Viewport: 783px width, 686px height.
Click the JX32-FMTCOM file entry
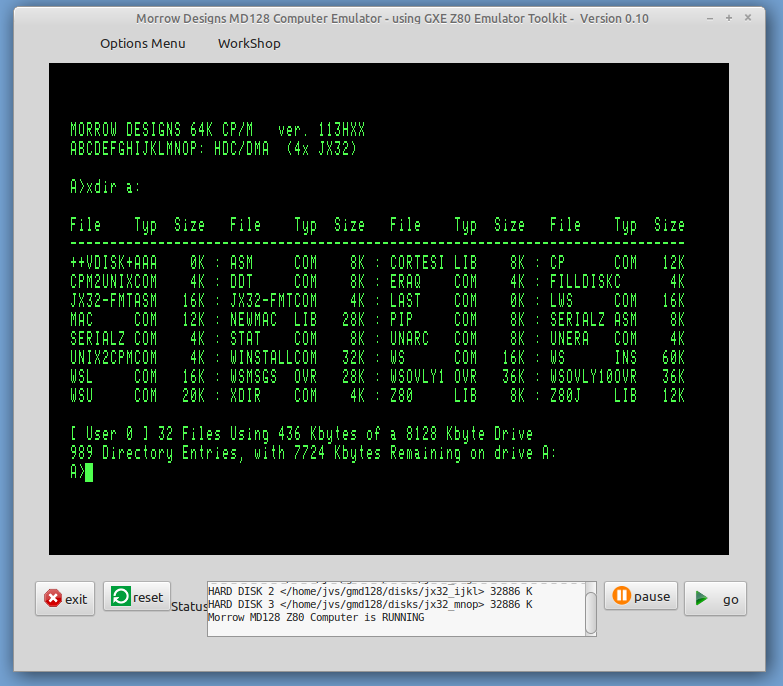point(298,301)
